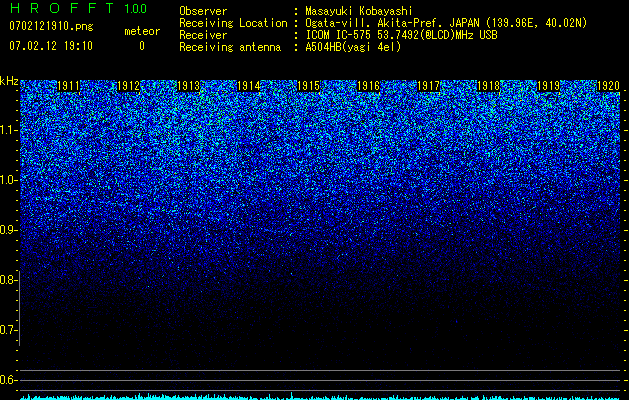Viewport: 629px width, 400px height.
Task: Click the Receiver label
Action: pos(203,35)
